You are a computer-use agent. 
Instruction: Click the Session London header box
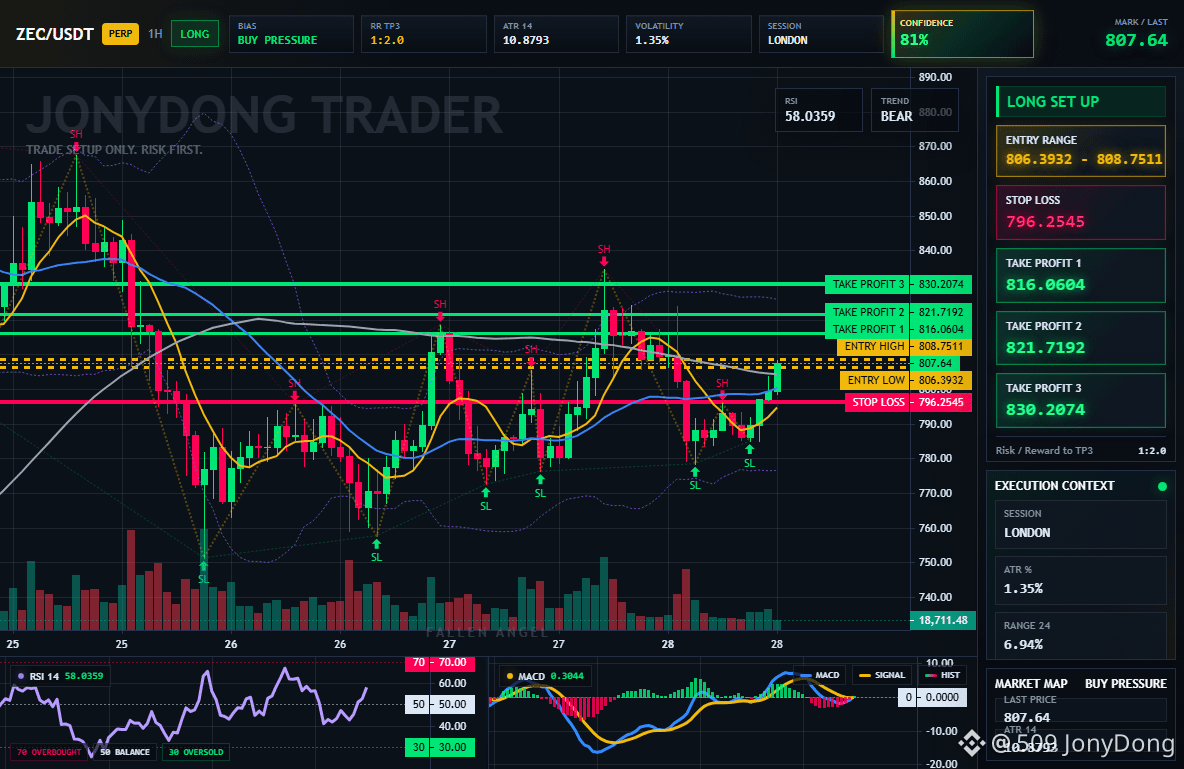[821, 34]
